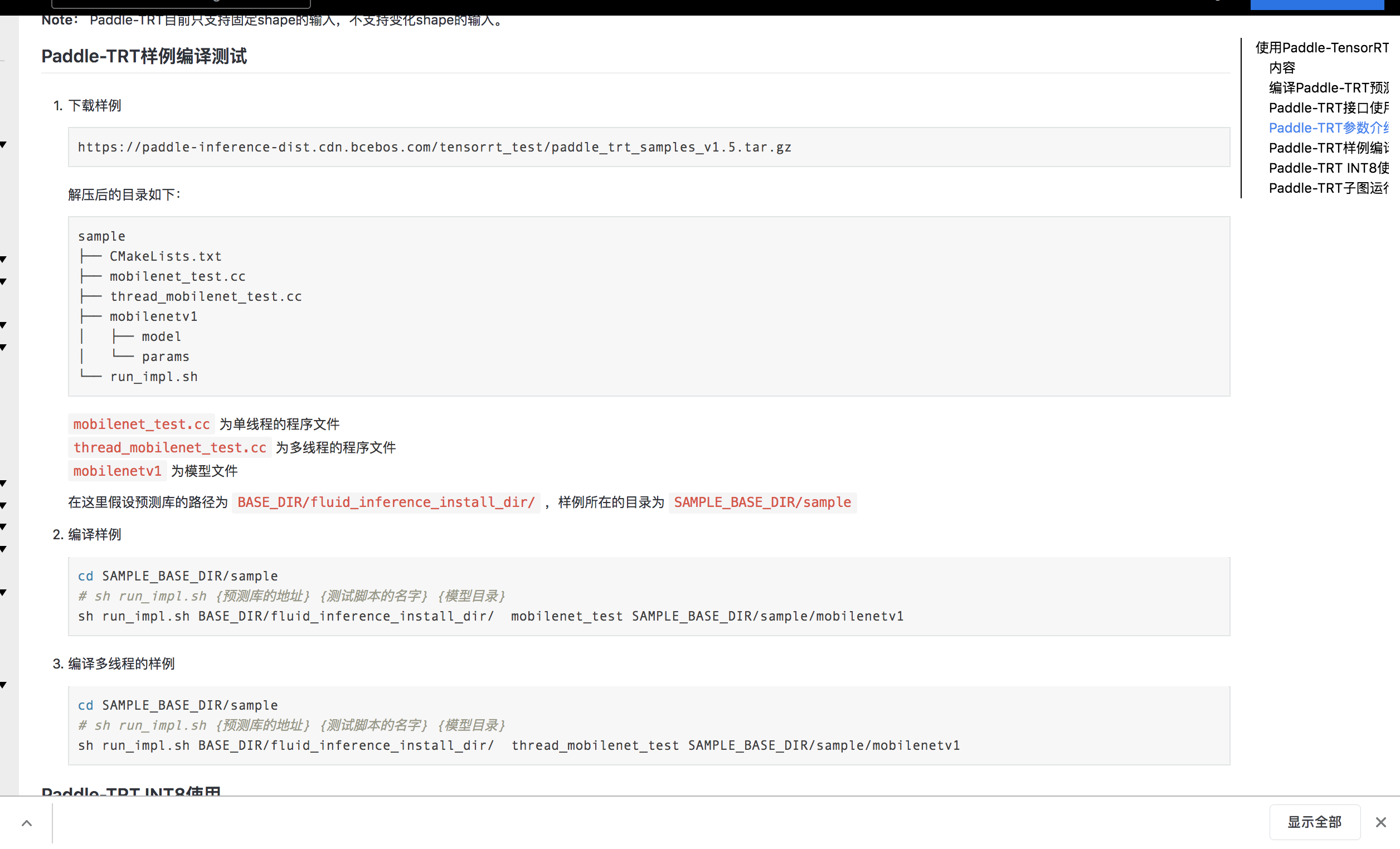Open the 编译Paddle-TRT预测 outline entry
This screenshot has width=1400, height=849.
(x=1329, y=88)
